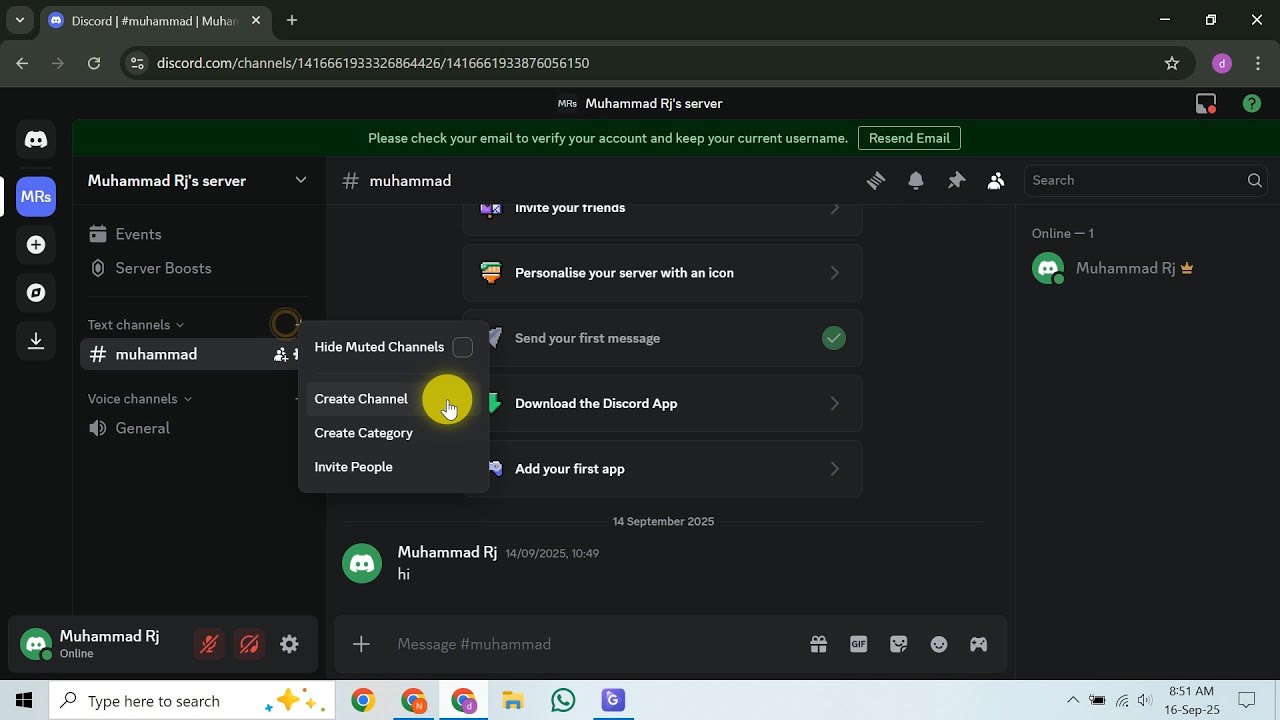Open notification settings bell icon
This screenshot has height=720, width=1280.
point(916,181)
